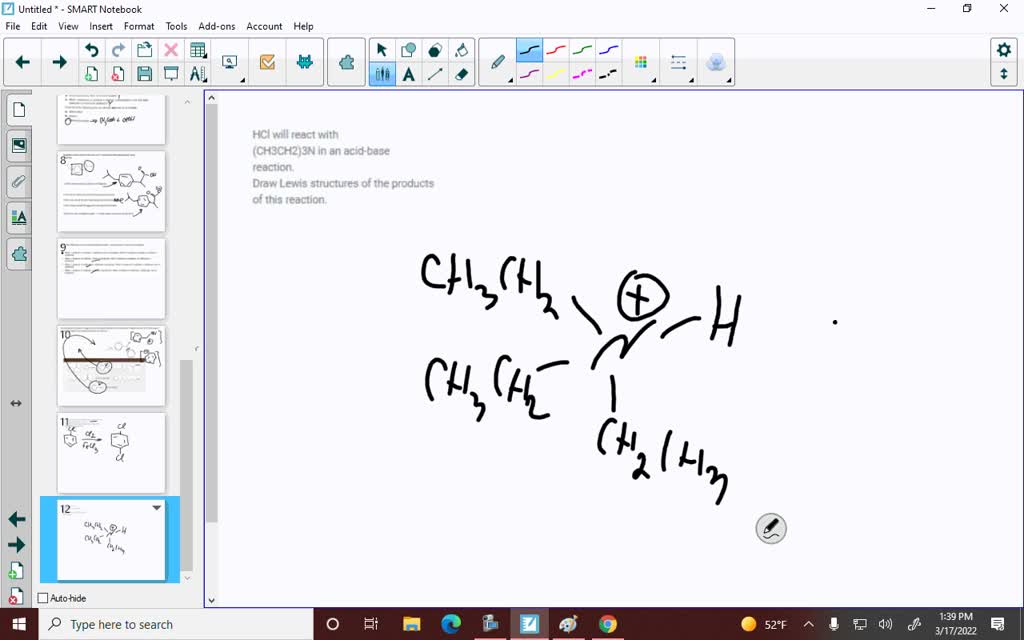Click the Undo arrow
1024x640 pixels.
(x=91, y=50)
